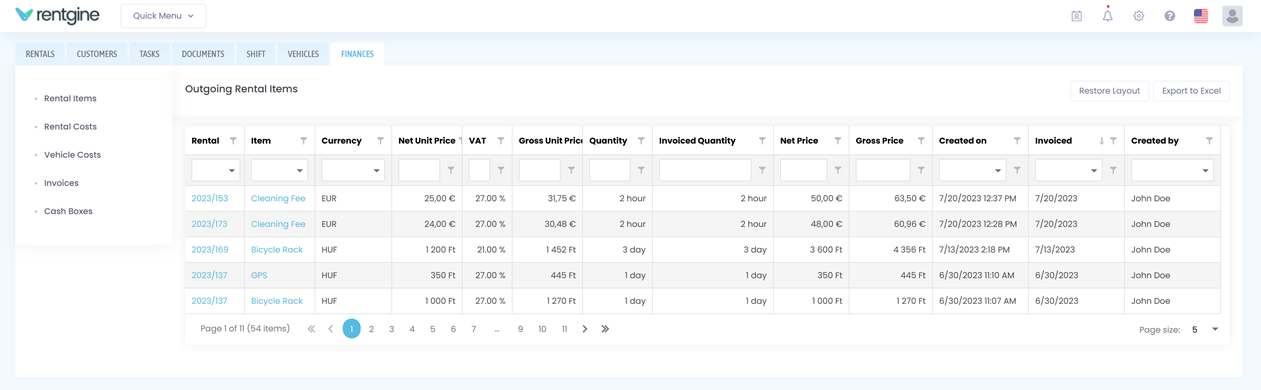Open filter menu on Item column header
Image resolution: width=1261 pixels, height=390 pixels.
[x=303, y=141]
